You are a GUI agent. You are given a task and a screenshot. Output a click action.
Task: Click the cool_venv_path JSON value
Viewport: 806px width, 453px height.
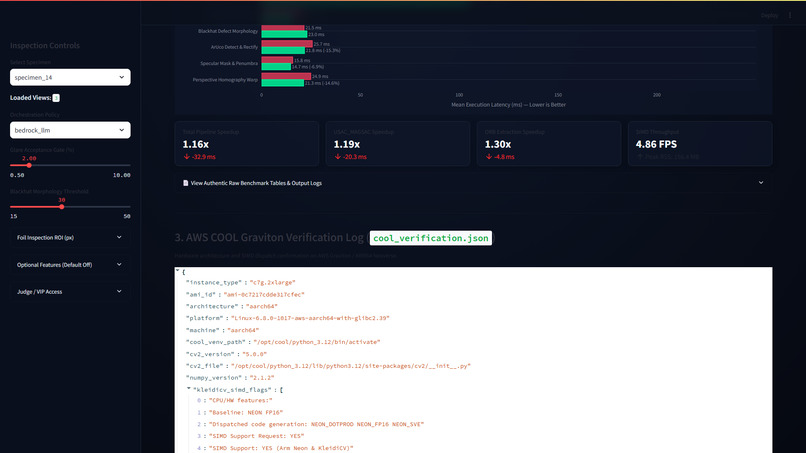point(317,342)
